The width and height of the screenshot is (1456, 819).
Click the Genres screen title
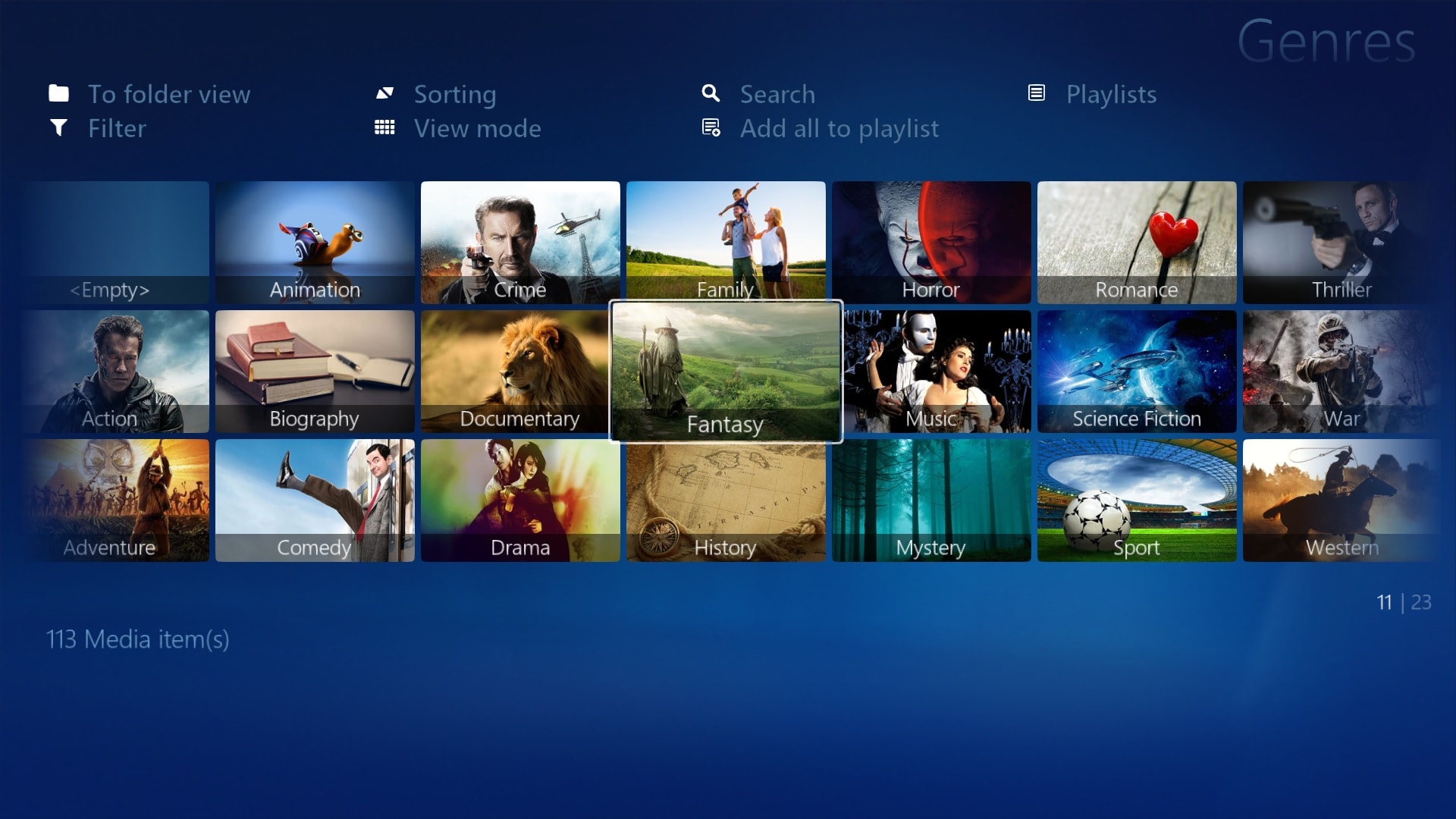pos(1327,41)
